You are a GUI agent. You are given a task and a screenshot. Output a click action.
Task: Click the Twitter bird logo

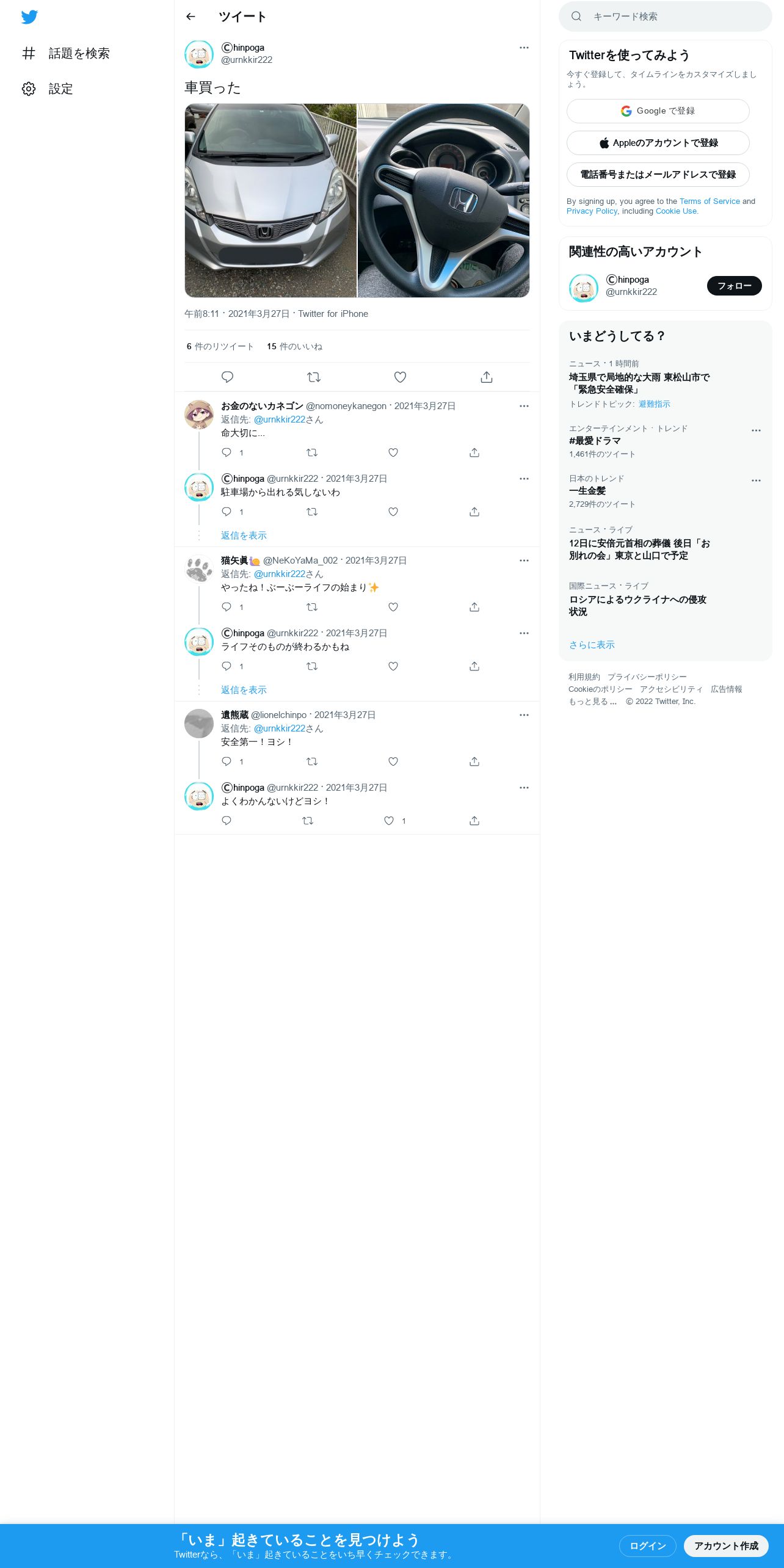(x=29, y=17)
